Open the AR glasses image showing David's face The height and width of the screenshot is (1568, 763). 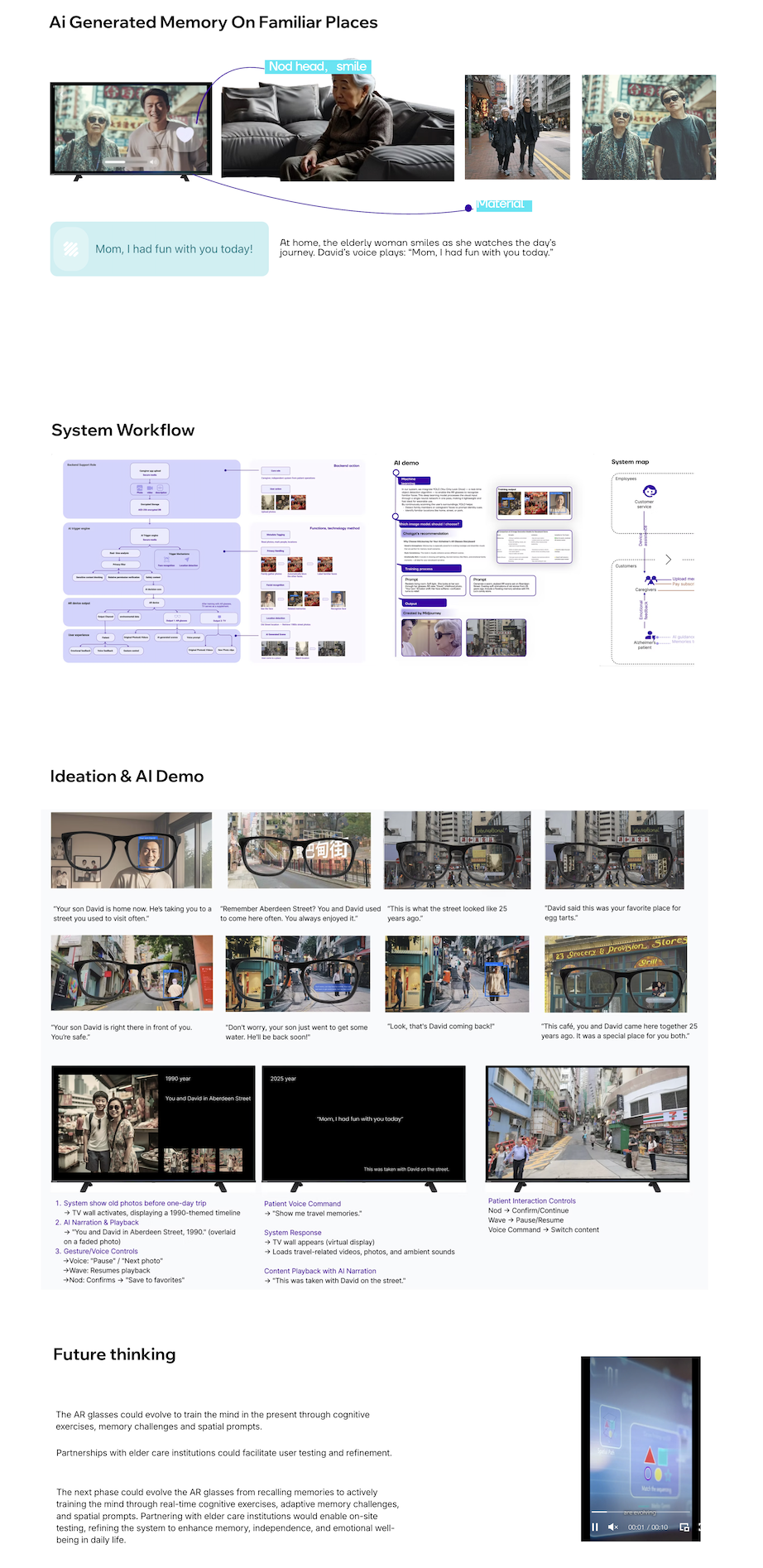pos(132,850)
